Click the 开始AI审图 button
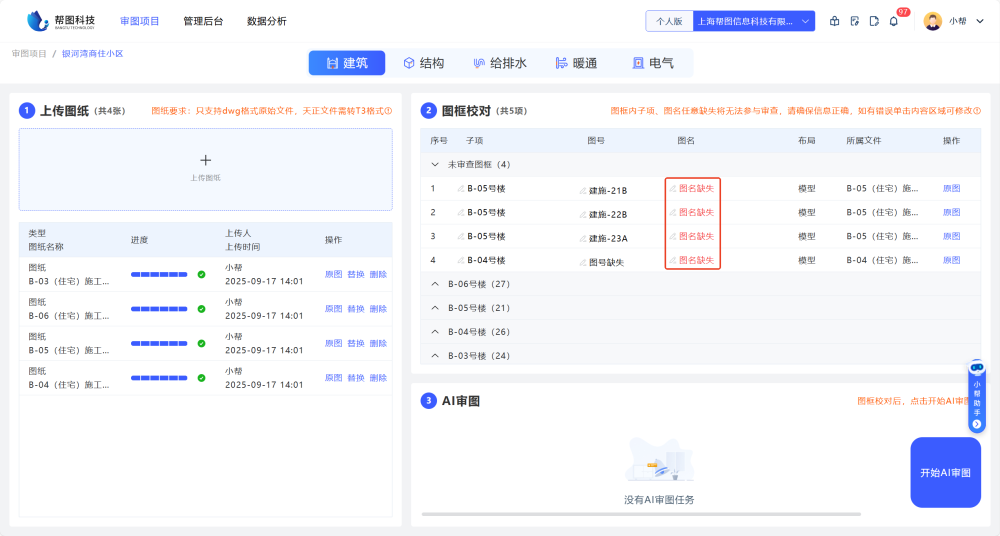 945,472
